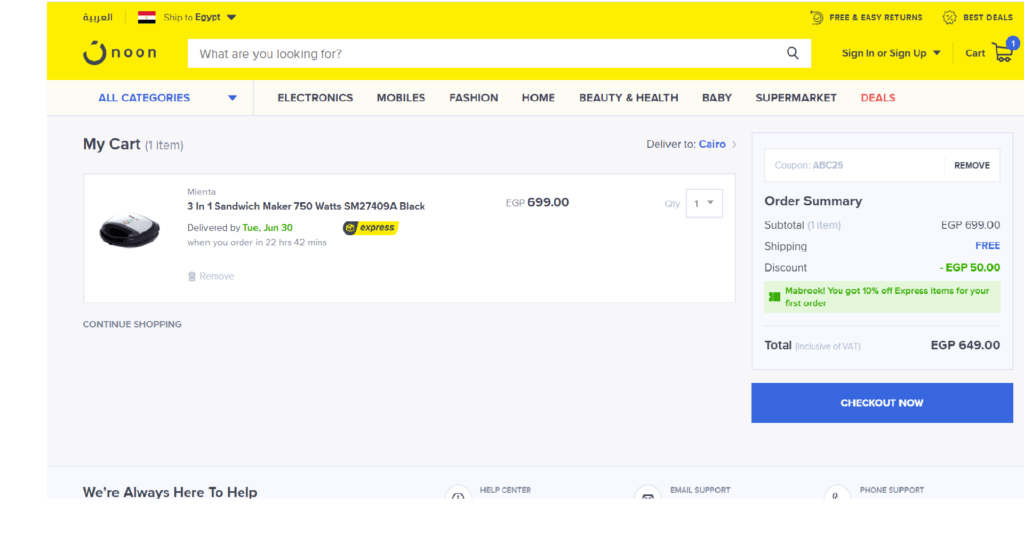Click the search magnifier icon
Screen dimensions: 1024x544
(792, 54)
